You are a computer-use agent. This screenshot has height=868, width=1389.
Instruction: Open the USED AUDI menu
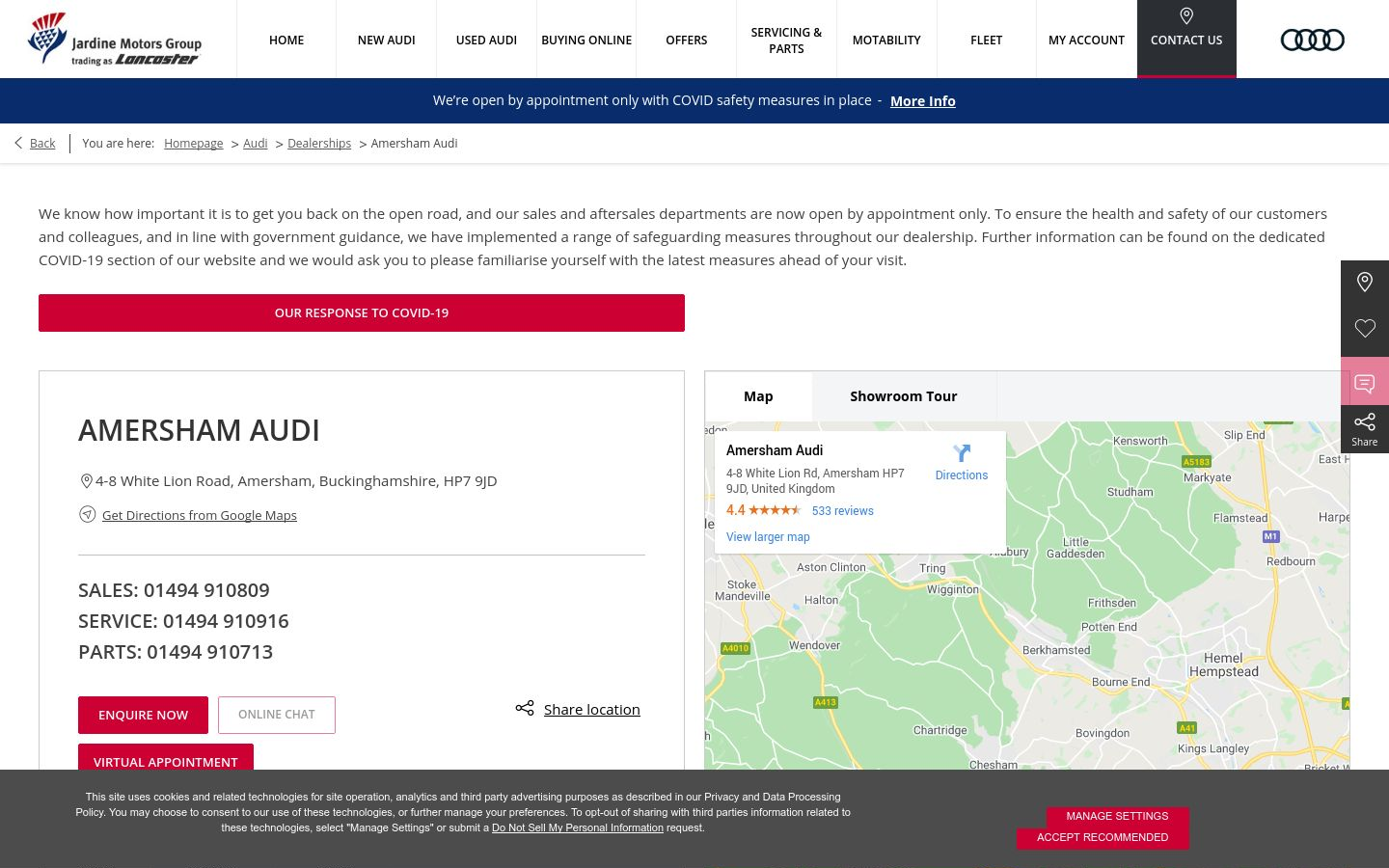(x=486, y=40)
